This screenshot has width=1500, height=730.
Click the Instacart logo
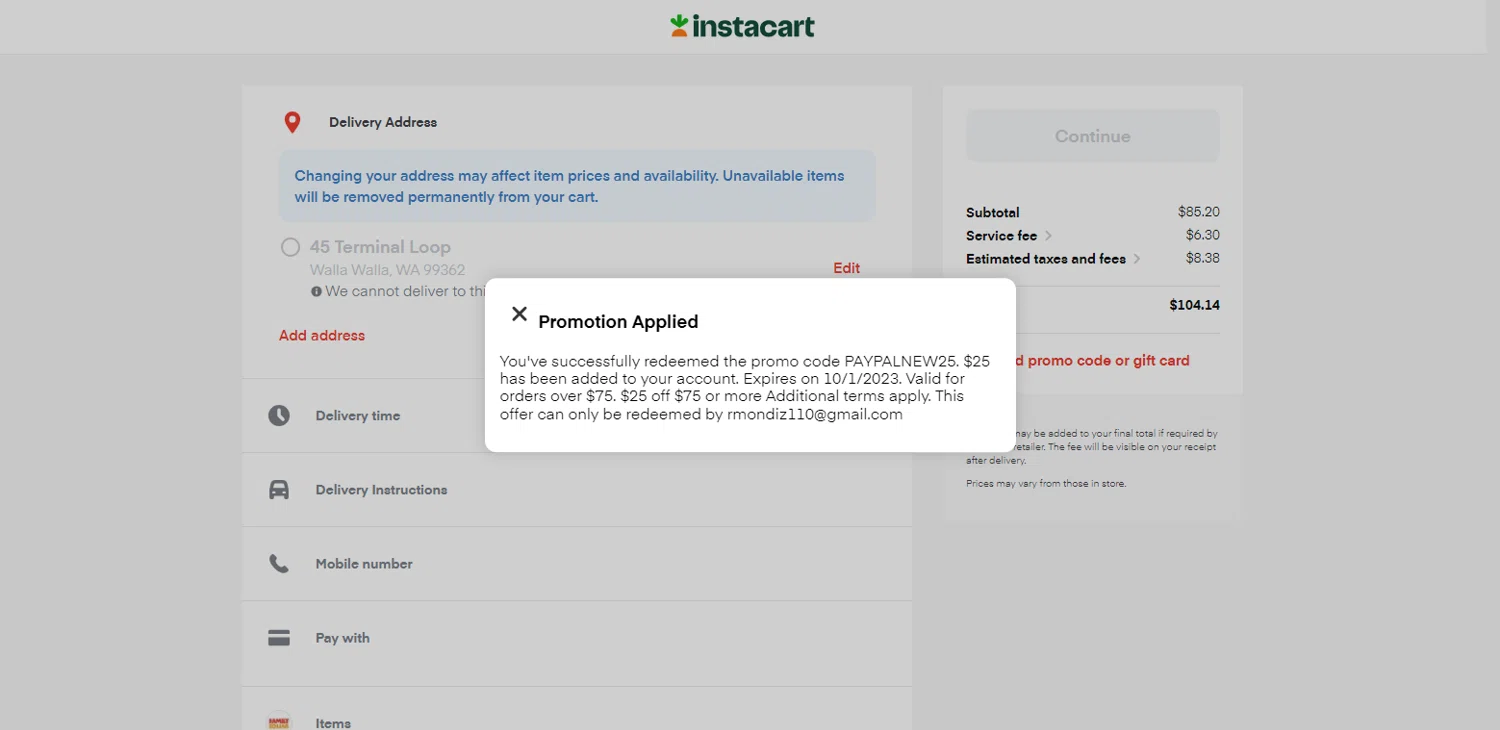(x=742, y=26)
